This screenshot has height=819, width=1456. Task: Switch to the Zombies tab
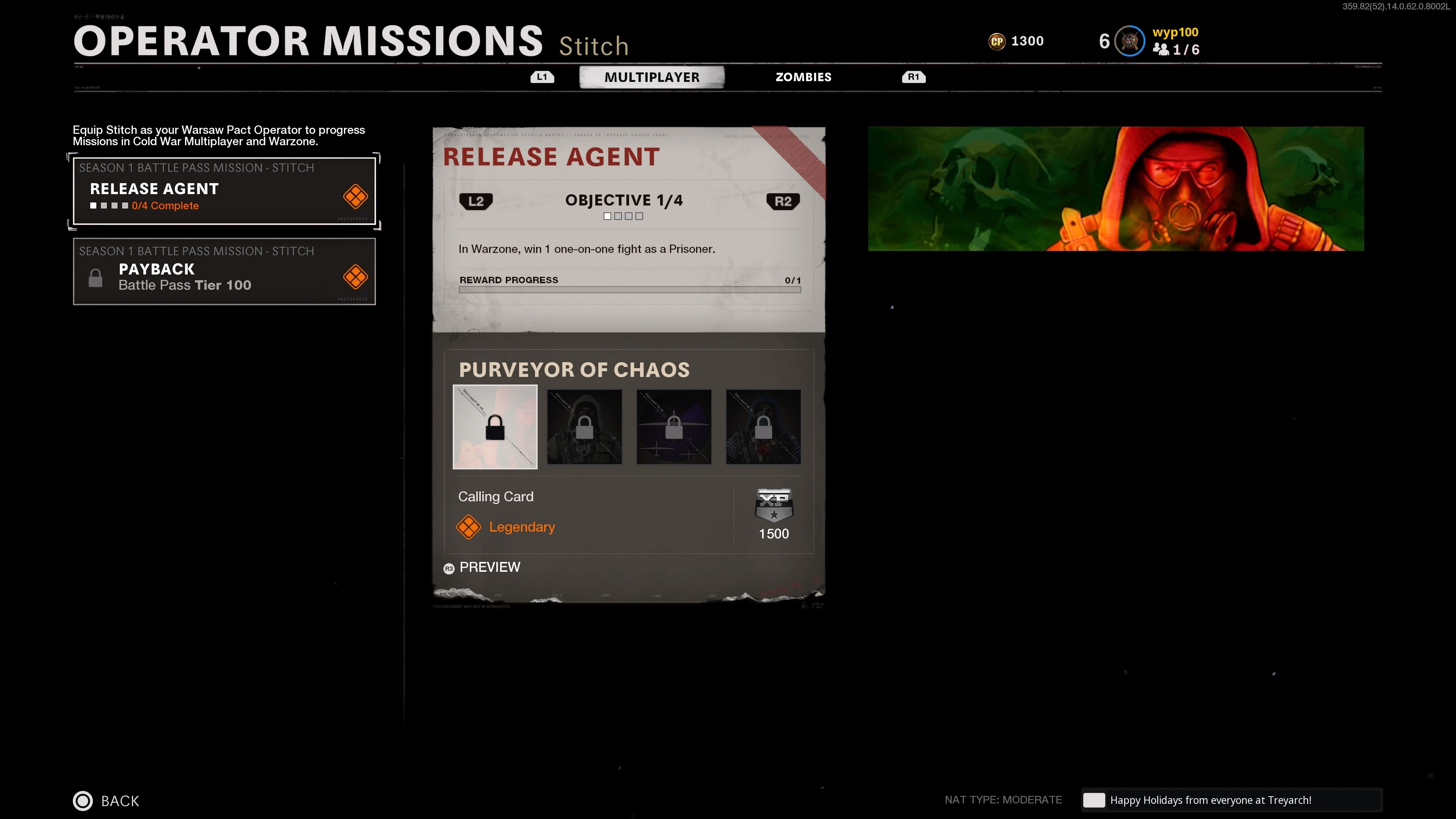click(803, 77)
